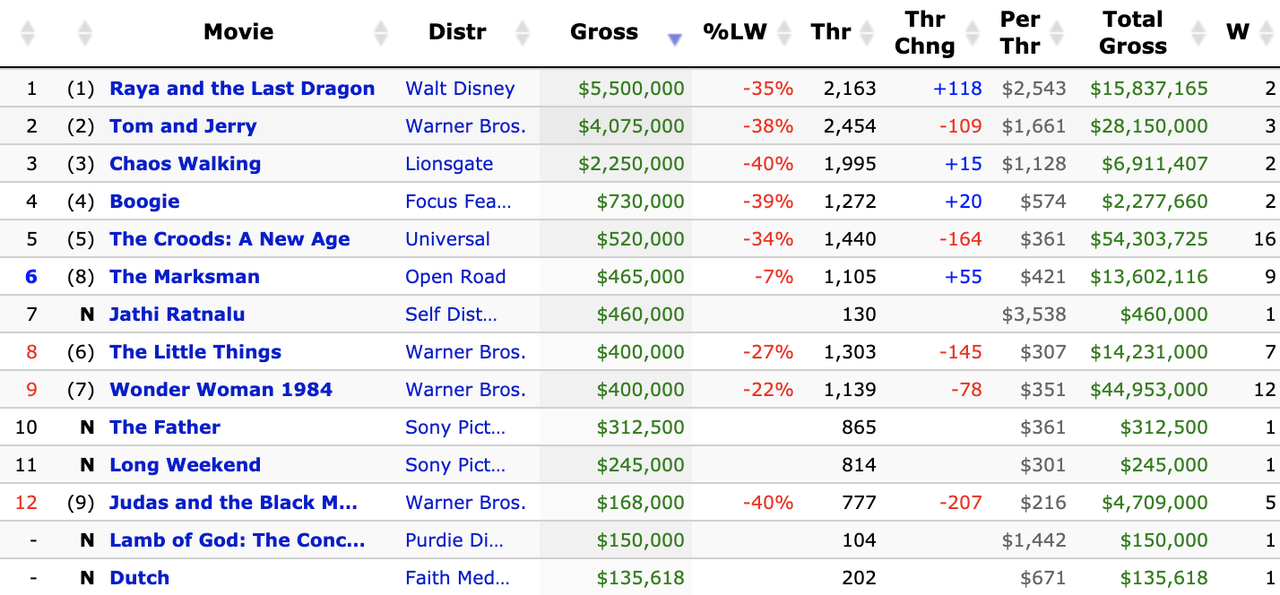Open the Boogie movie link

(145, 201)
